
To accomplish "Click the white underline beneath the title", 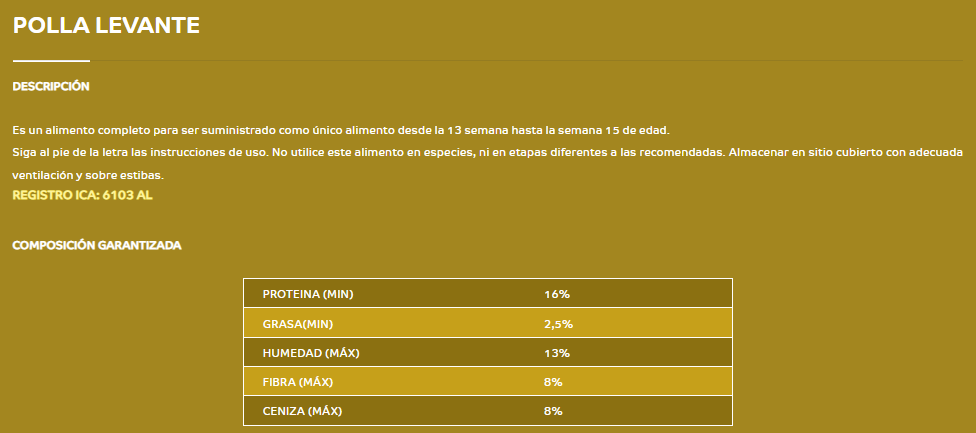I will (51, 61).
